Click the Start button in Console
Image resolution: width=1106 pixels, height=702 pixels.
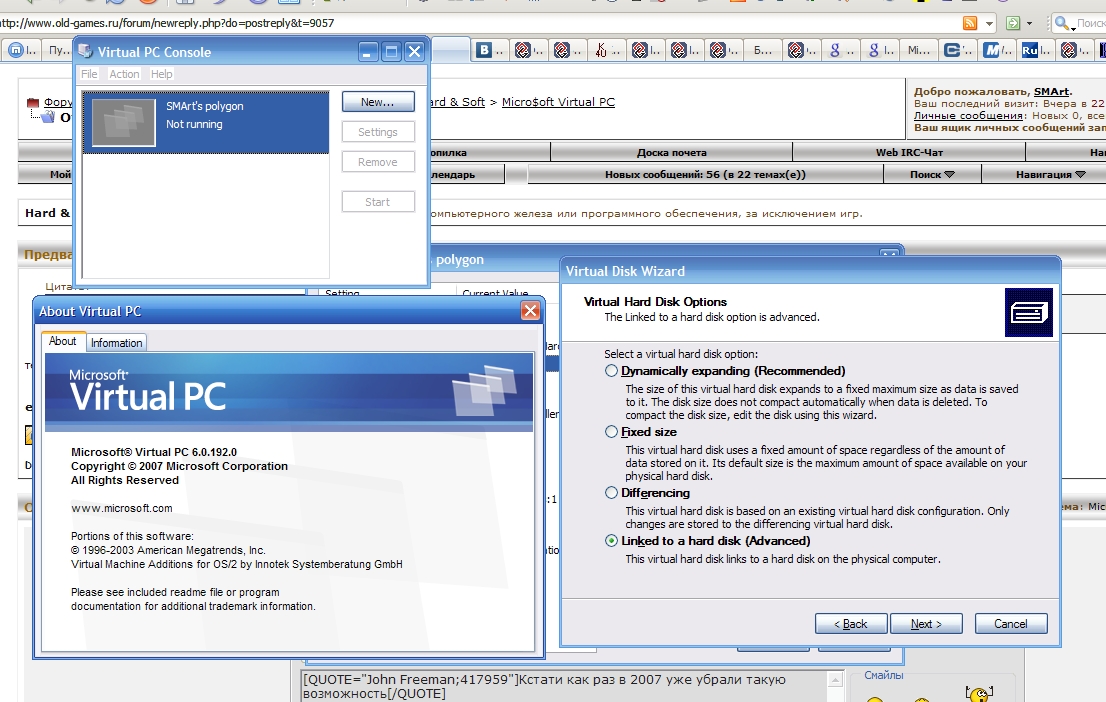pos(378,202)
